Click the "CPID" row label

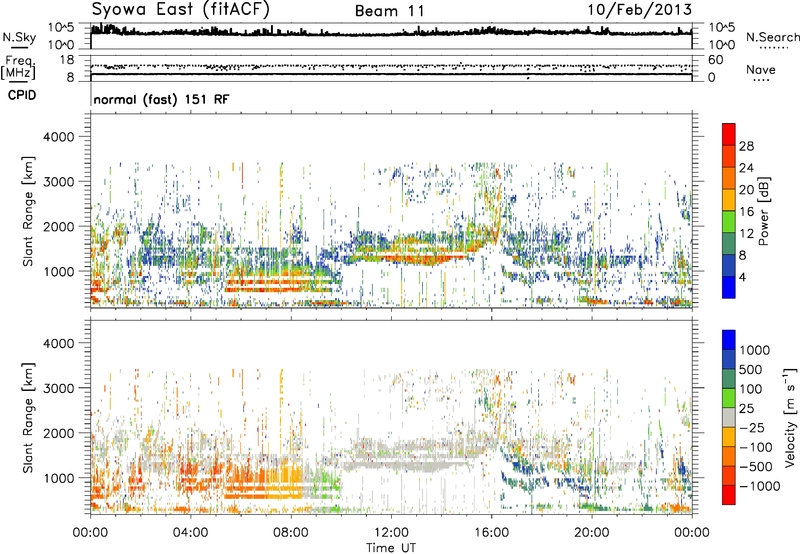pyautogui.click(x=22, y=95)
